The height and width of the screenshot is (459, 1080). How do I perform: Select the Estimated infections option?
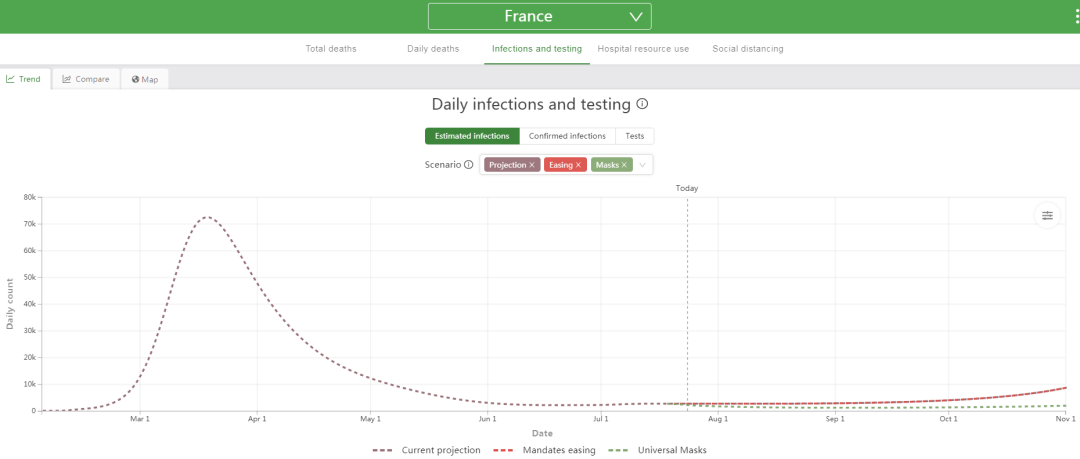click(472, 136)
